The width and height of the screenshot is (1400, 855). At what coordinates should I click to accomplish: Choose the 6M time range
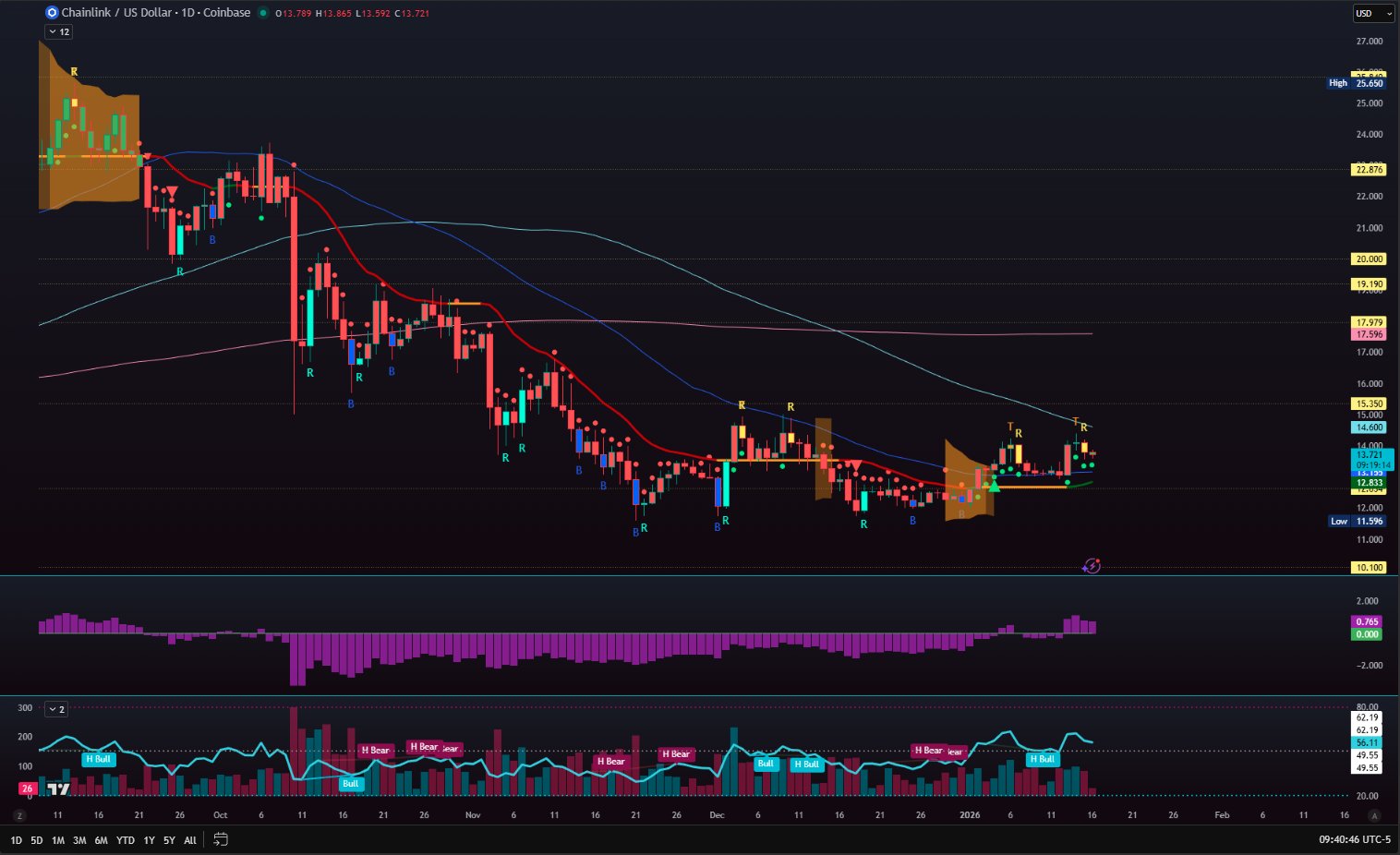tap(101, 840)
